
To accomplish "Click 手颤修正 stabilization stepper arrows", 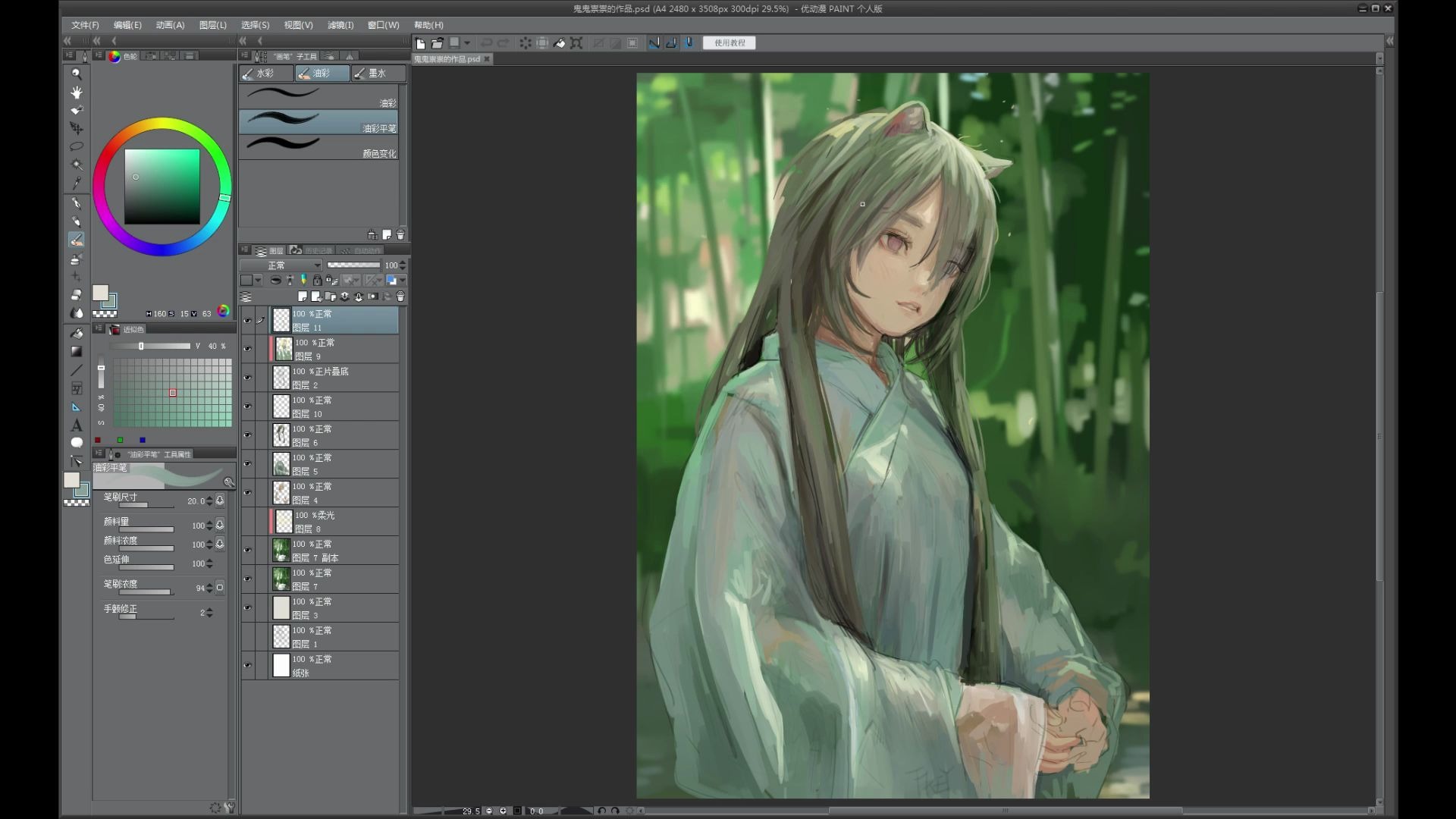I will [x=210, y=613].
